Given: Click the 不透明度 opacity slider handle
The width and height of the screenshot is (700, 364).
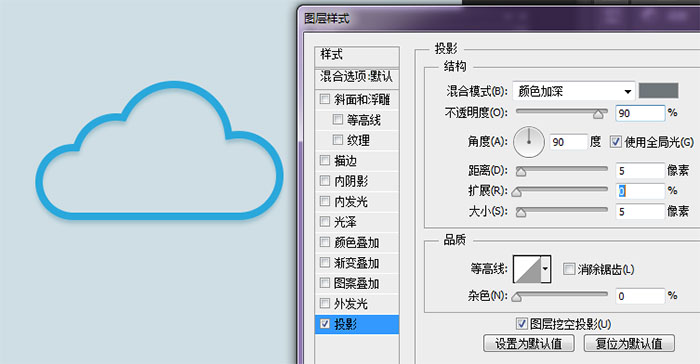Looking at the screenshot, I should point(598,115).
